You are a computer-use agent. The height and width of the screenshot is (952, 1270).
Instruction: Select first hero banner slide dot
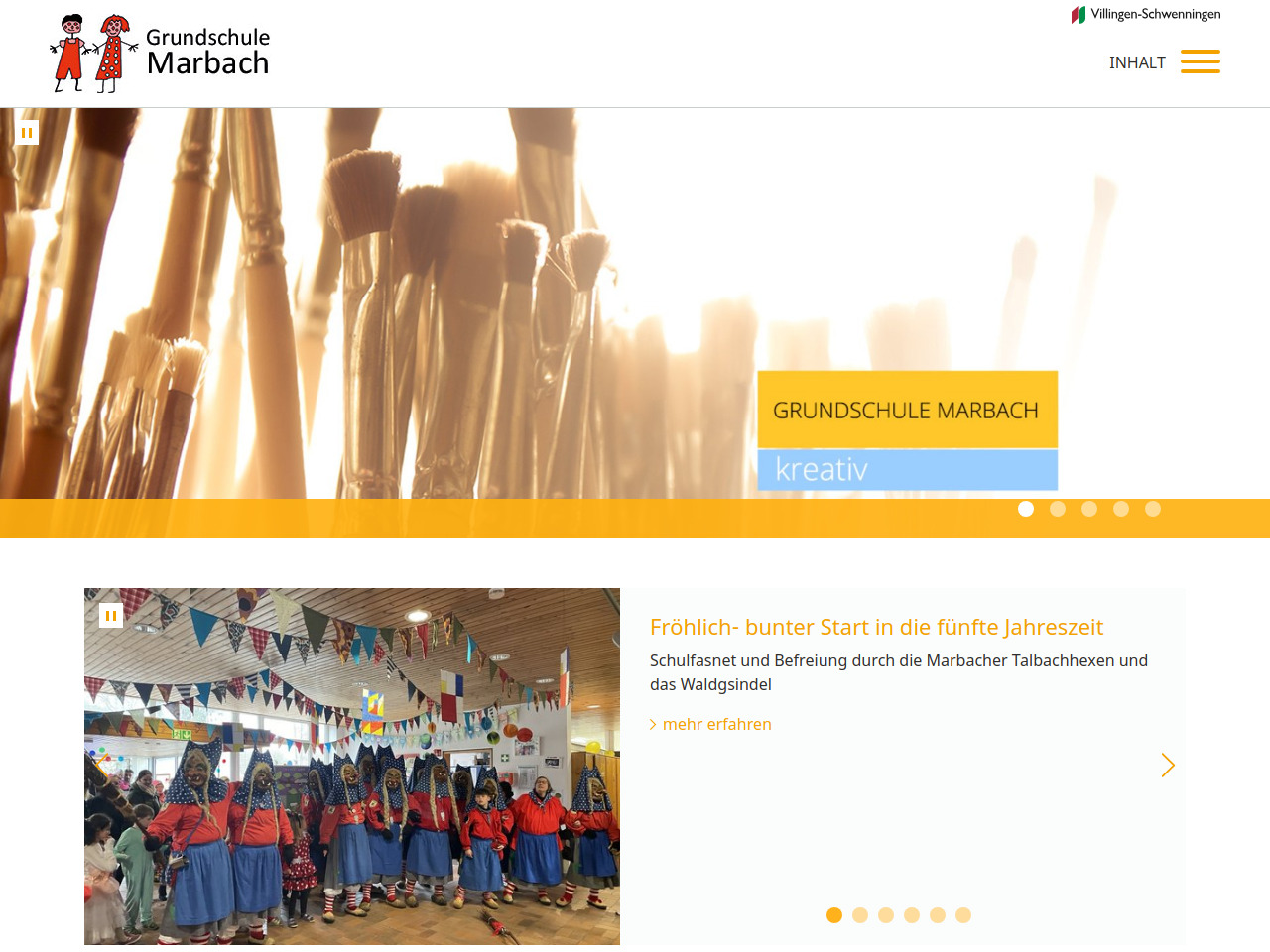coord(1026,509)
